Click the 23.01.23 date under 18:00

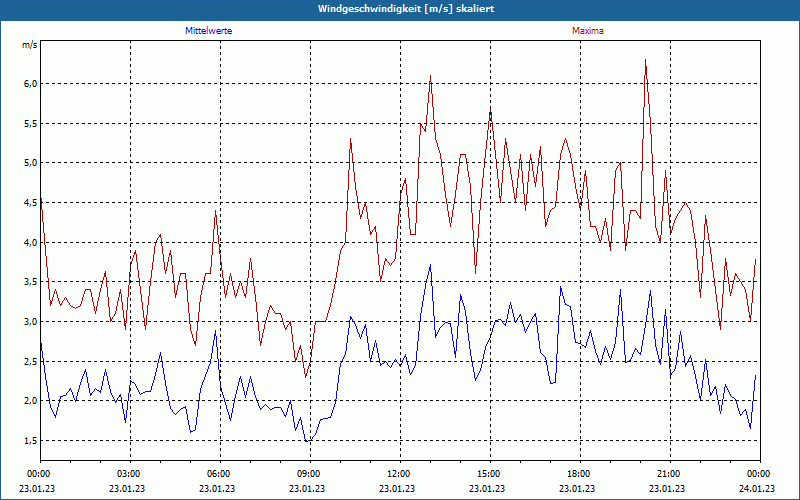[x=577, y=488]
